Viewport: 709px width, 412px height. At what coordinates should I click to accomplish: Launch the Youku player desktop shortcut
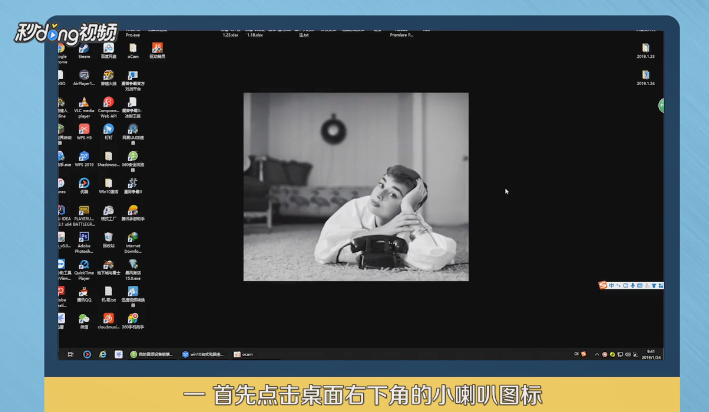84,186
